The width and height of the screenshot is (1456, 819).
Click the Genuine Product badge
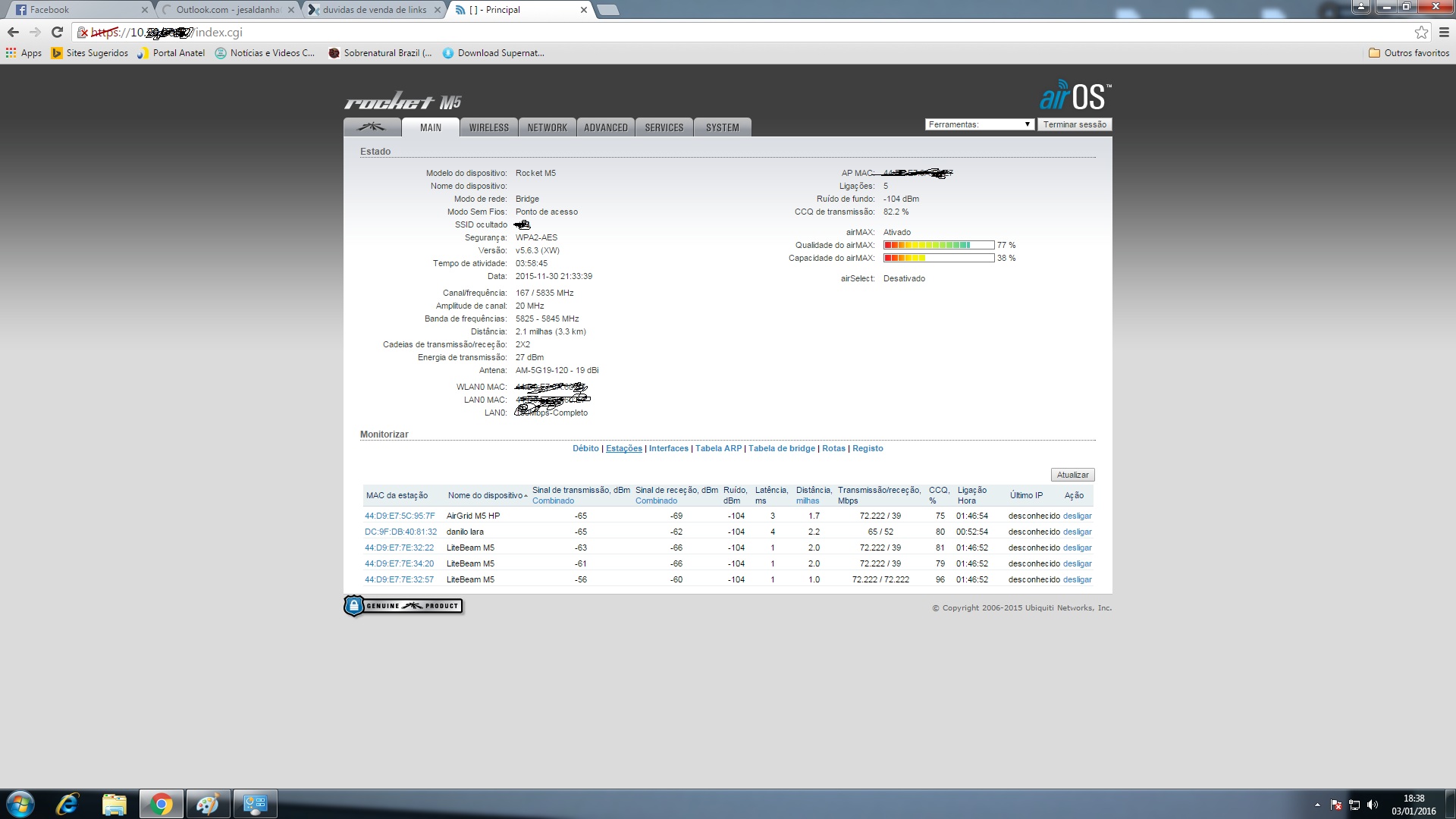point(403,606)
